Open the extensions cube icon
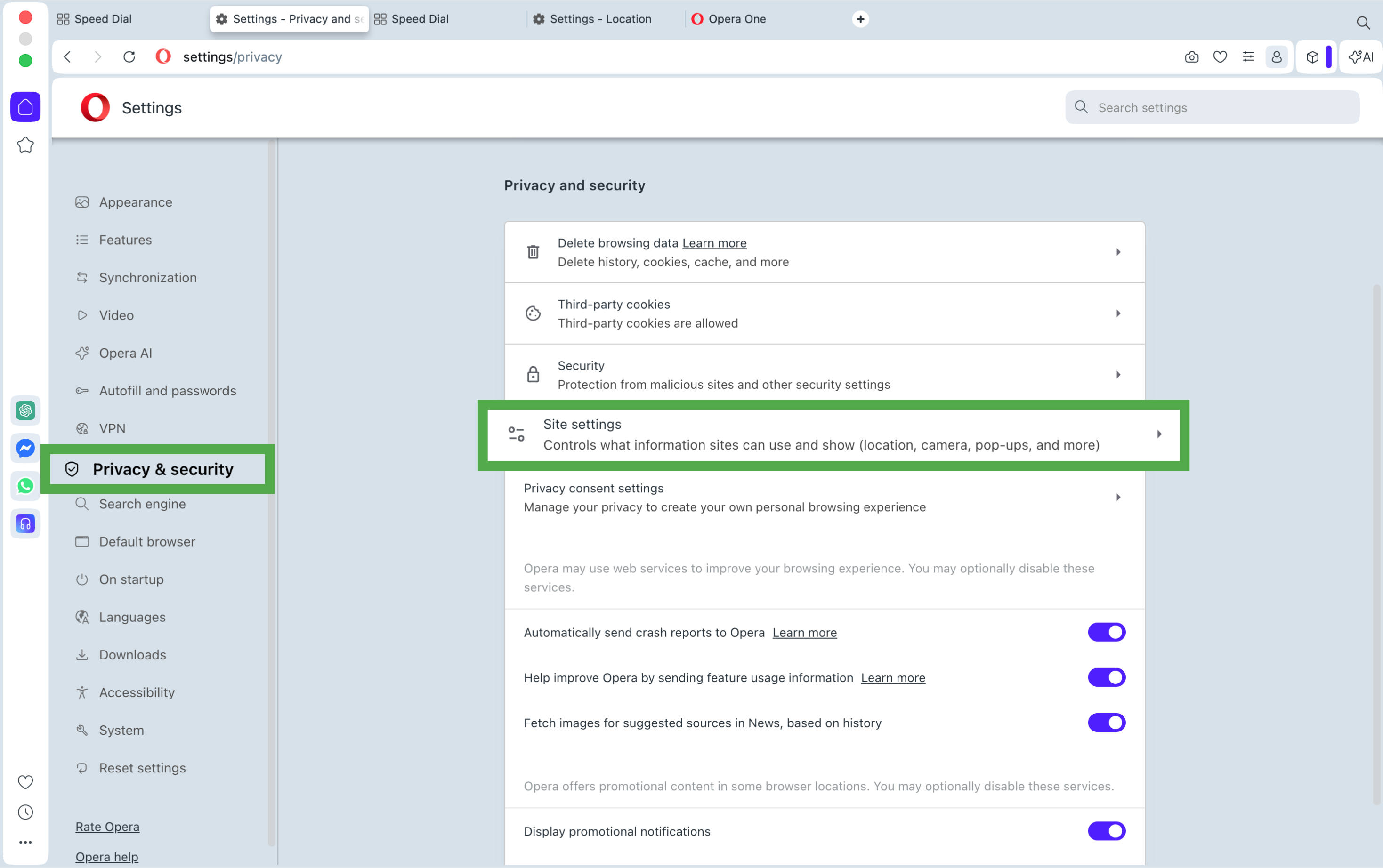The height and width of the screenshot is (868, 1383). [1312, 57]
